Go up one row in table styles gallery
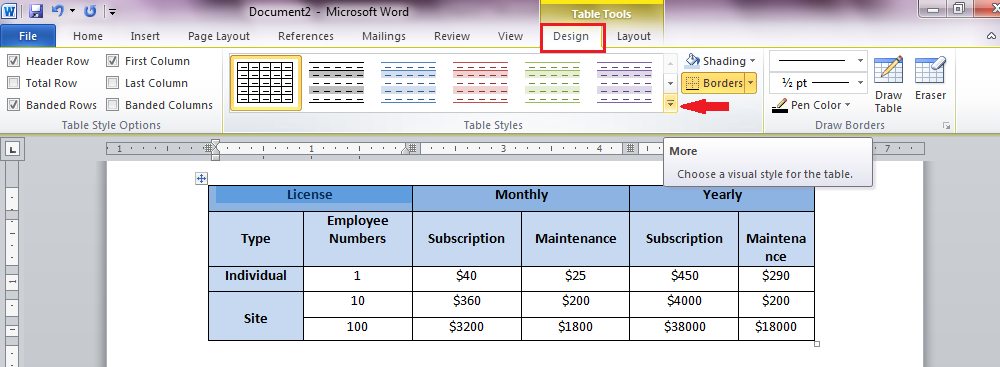The height and width of the screenshot is (367, 1000). 670,63
